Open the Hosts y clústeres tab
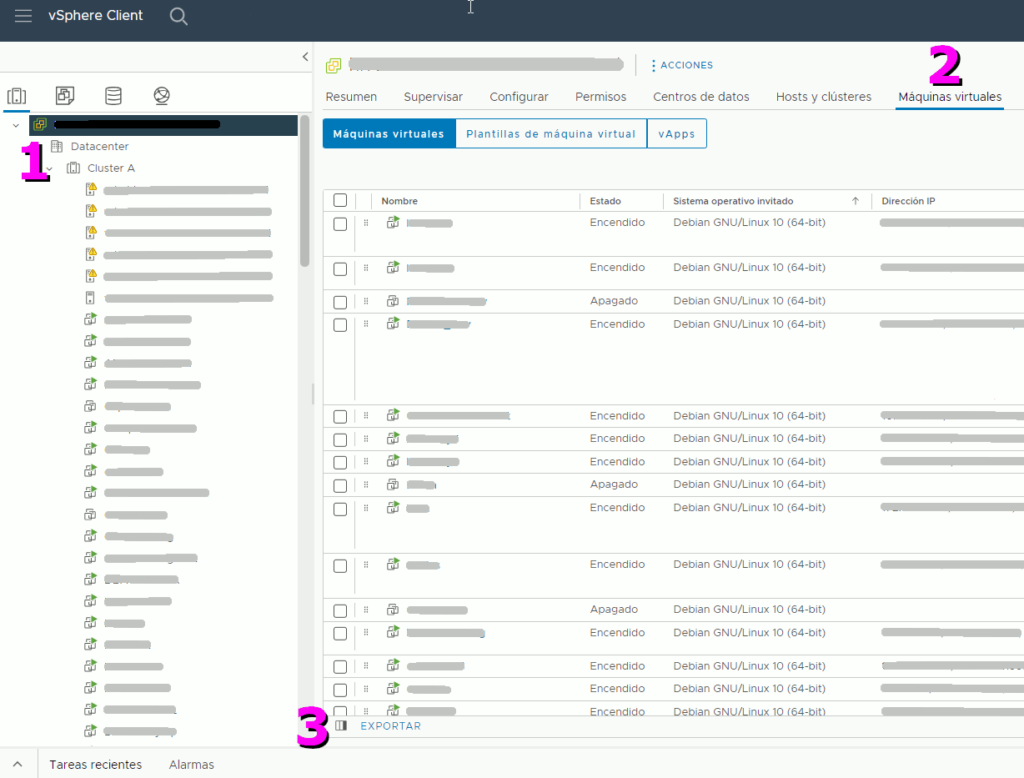The width and height of the screenshot is (1024, 778). pos(824,97)
